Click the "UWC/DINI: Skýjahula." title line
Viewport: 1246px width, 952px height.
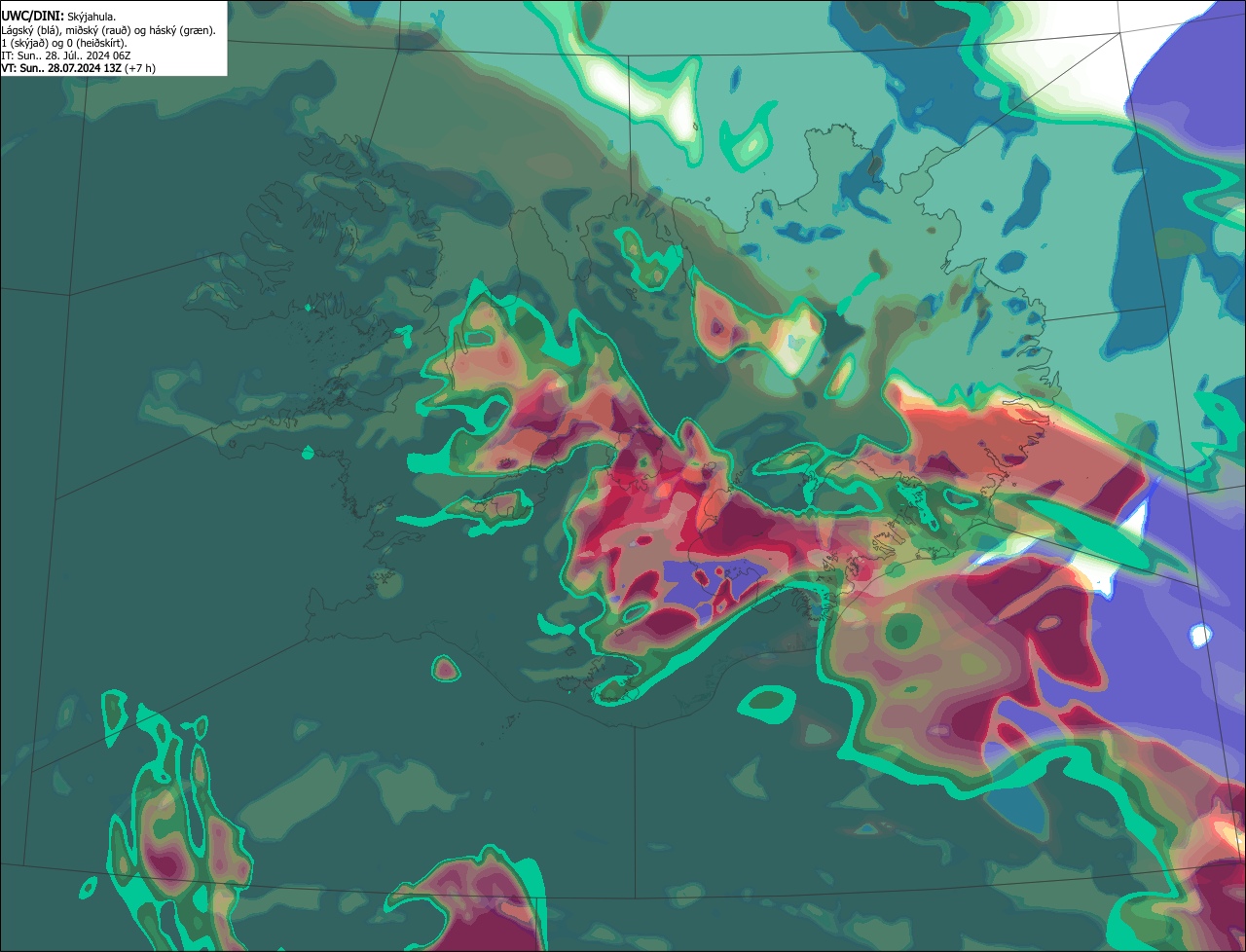pyautogui.click(x=58, y=17)
